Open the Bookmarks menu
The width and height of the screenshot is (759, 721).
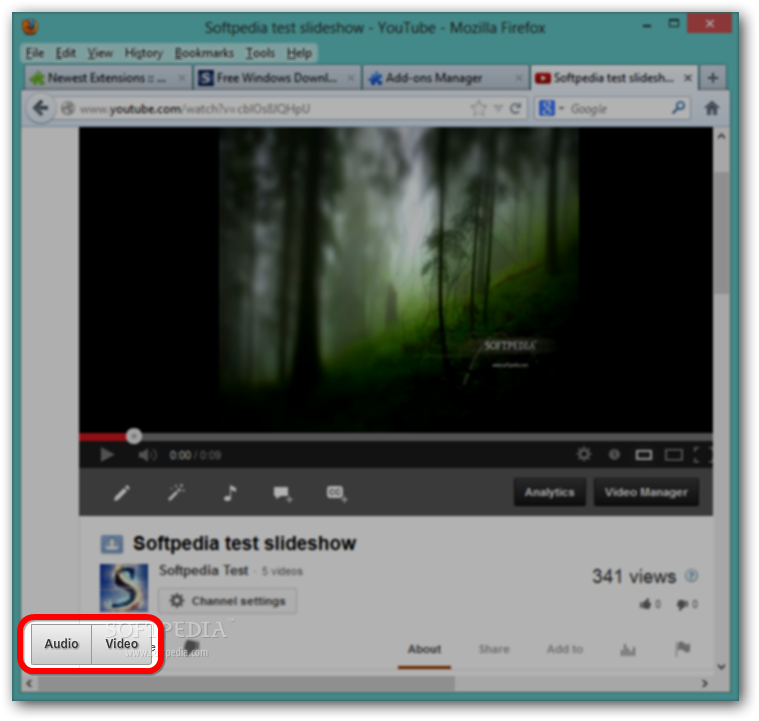pyautogui.click(x=204, y=53)
